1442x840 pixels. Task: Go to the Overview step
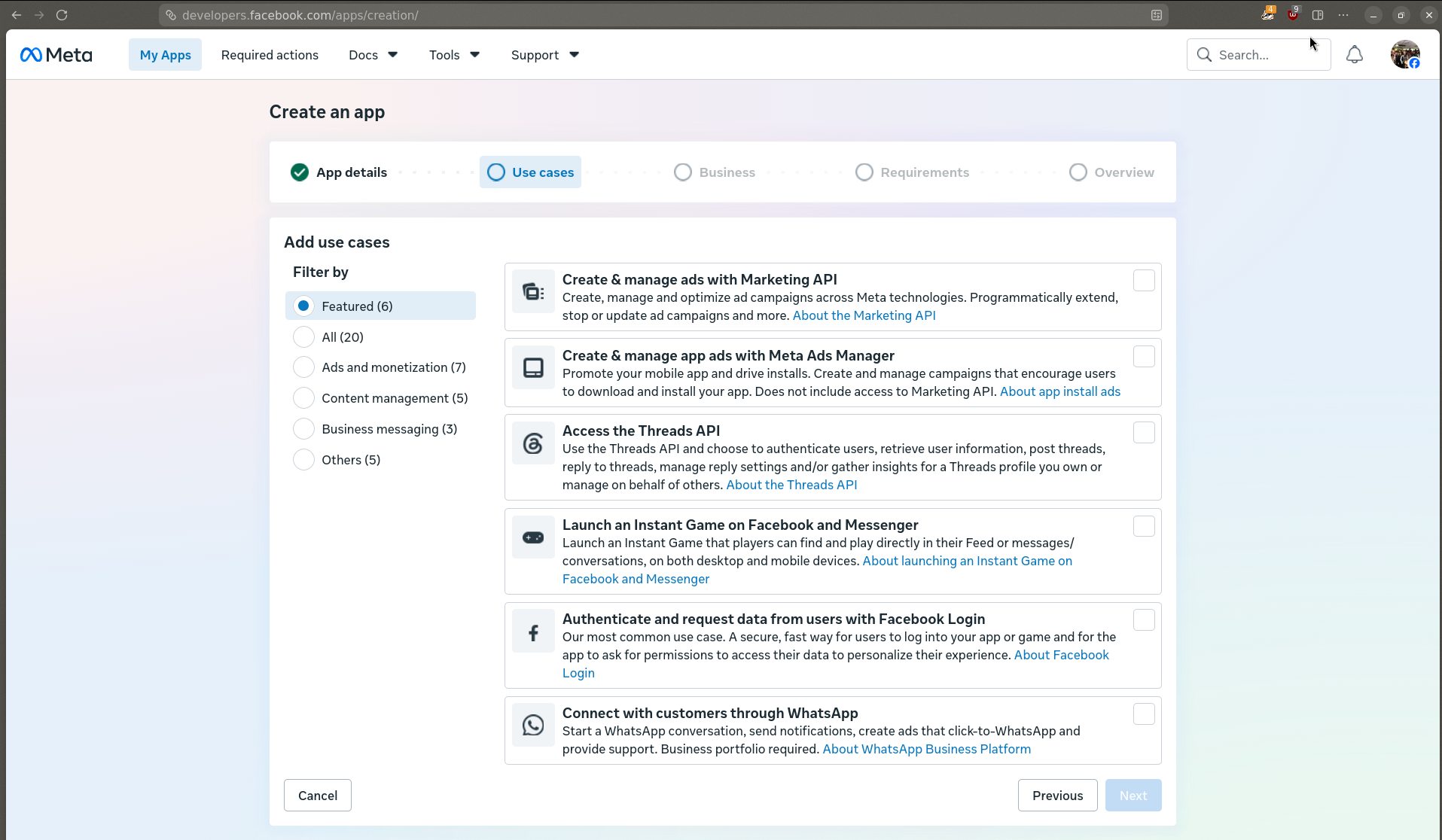click(x=1111, y=172)
